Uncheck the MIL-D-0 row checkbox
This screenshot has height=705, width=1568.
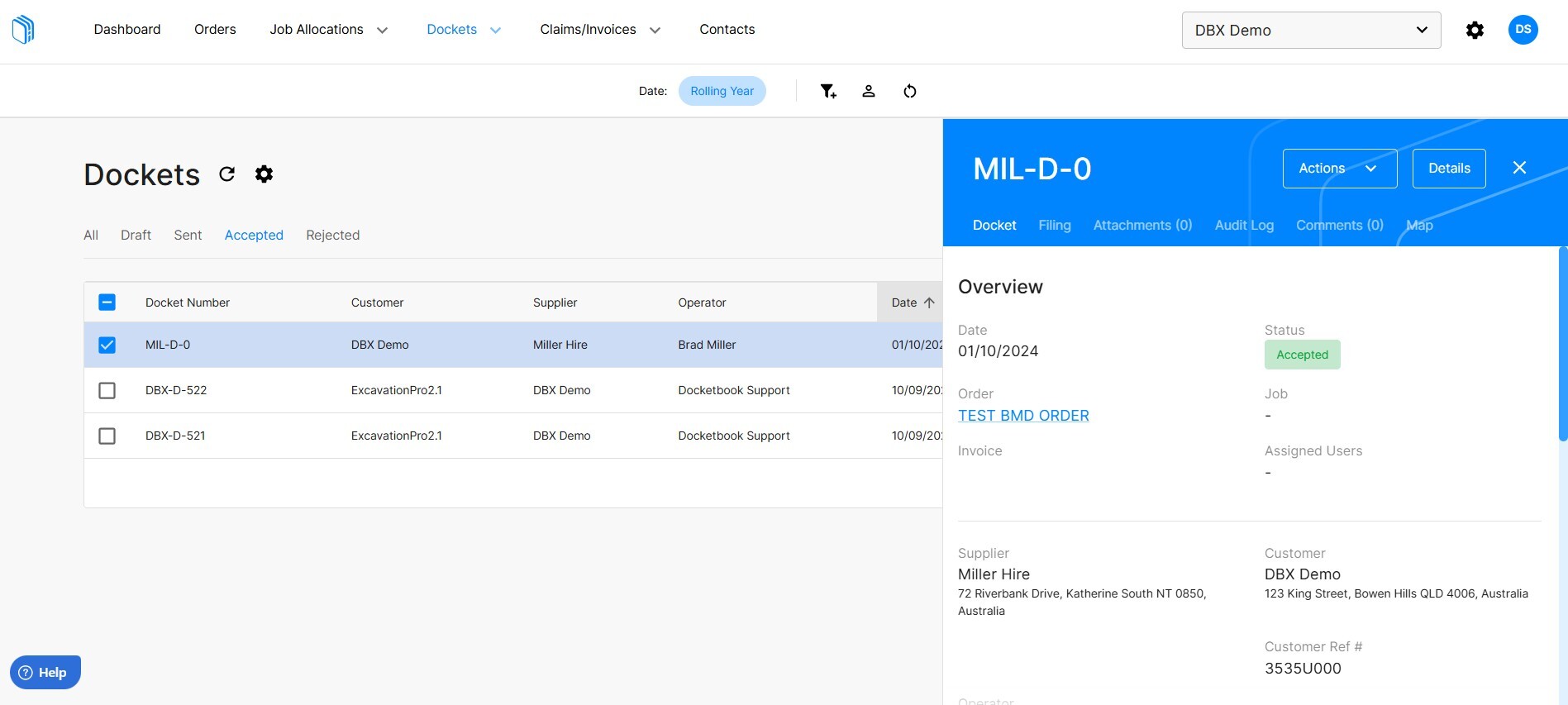107,345
